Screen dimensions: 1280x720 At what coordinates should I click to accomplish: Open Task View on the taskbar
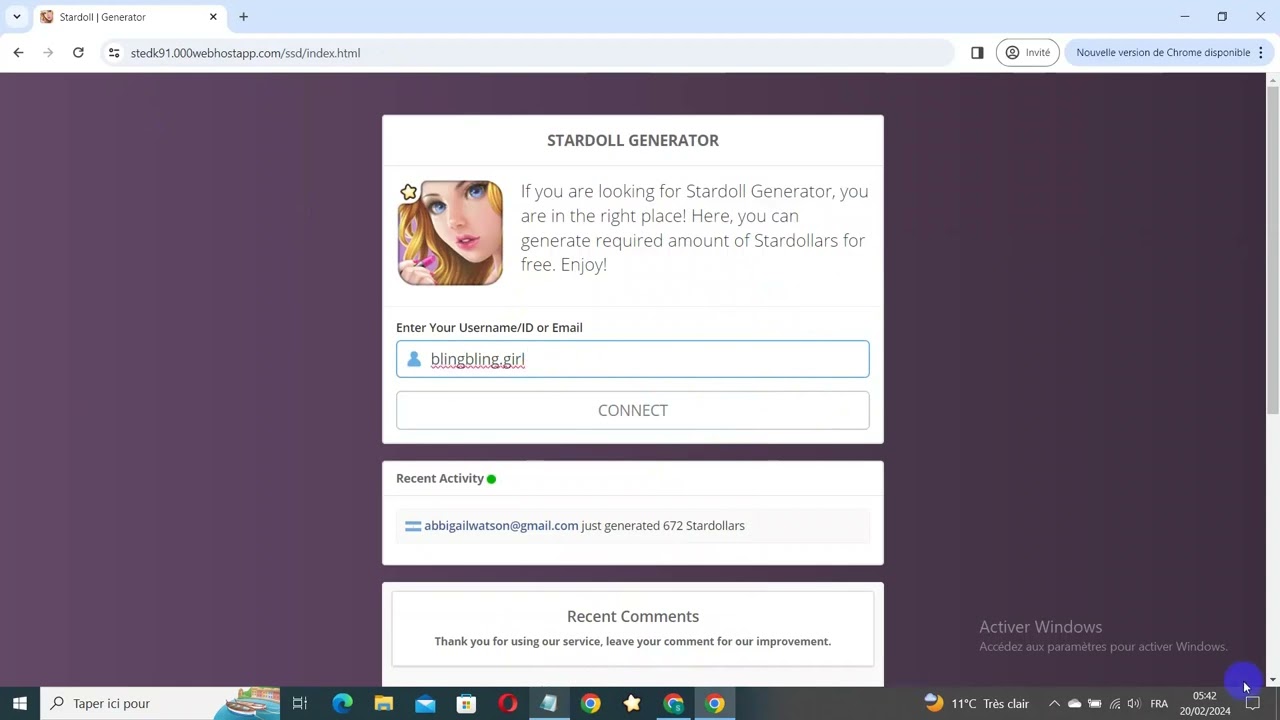(299, 704)
